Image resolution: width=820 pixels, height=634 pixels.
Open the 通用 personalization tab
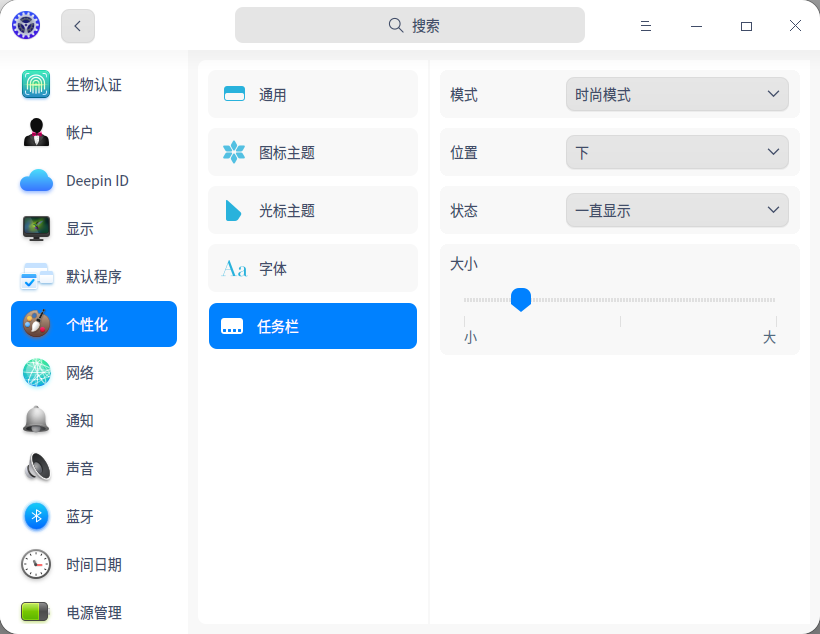[x=313, y=94]
